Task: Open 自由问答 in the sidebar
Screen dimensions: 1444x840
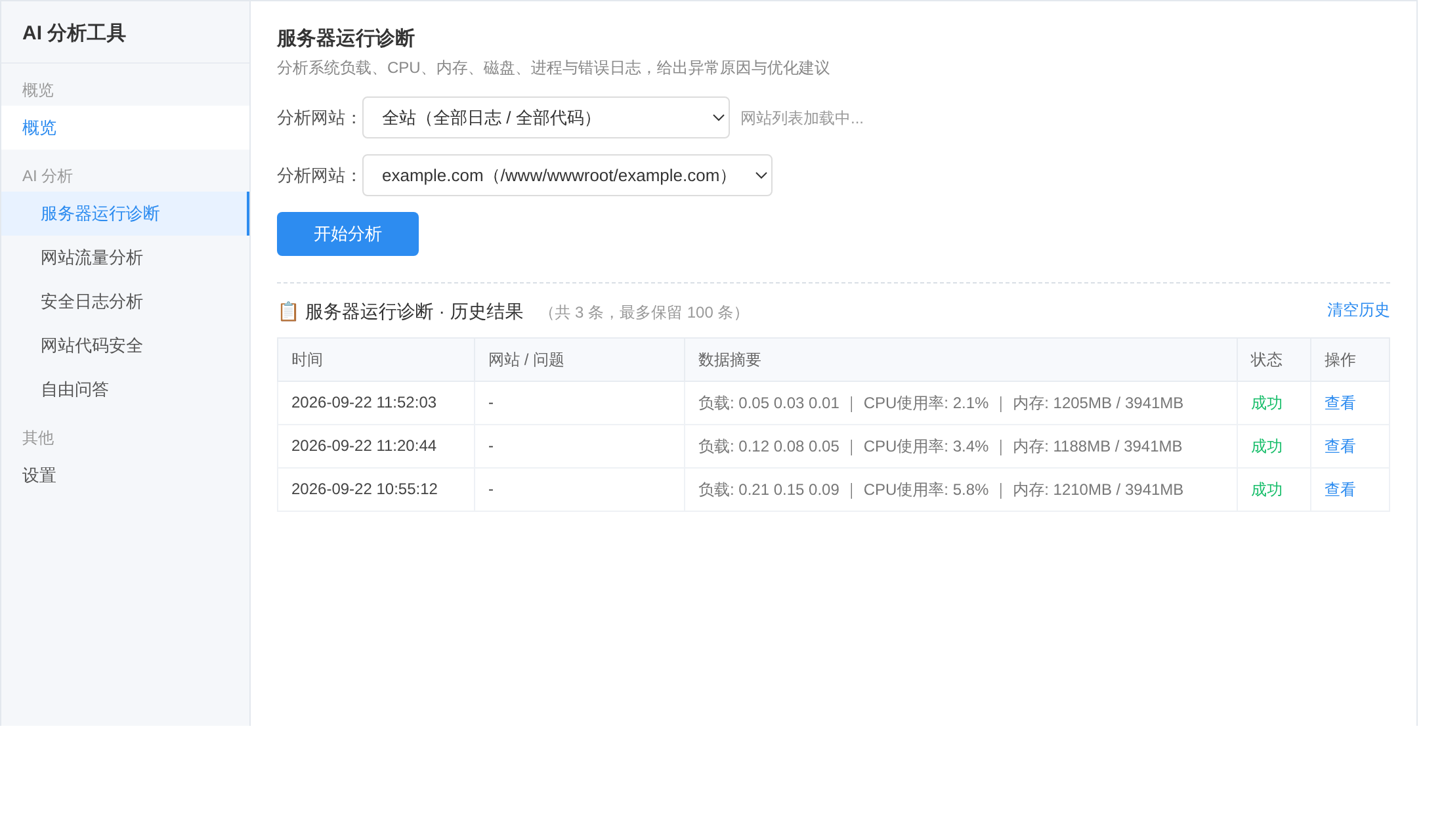Action: click(x=125, y=390)
